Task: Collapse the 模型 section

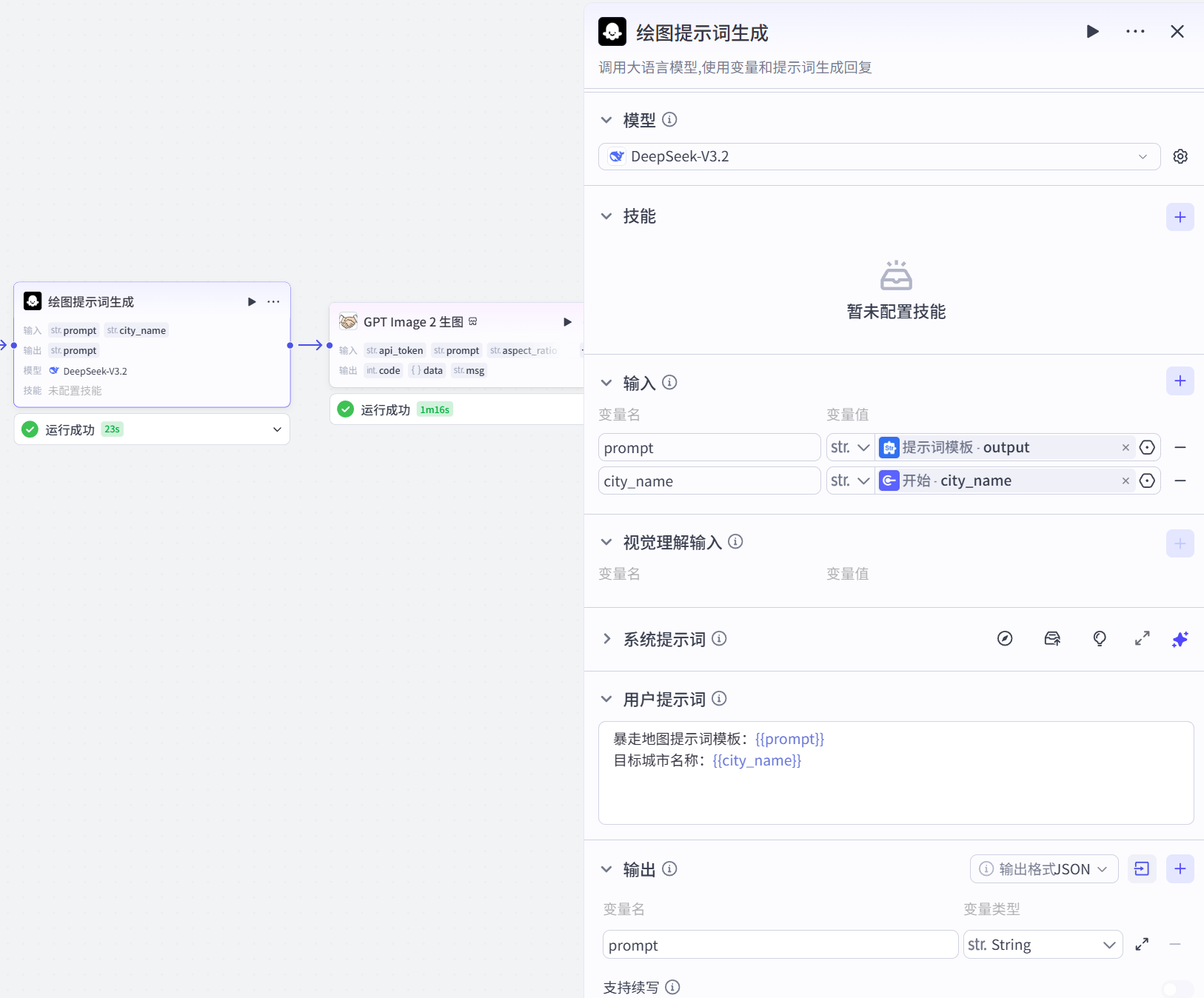Action: [x=606, y=120]
